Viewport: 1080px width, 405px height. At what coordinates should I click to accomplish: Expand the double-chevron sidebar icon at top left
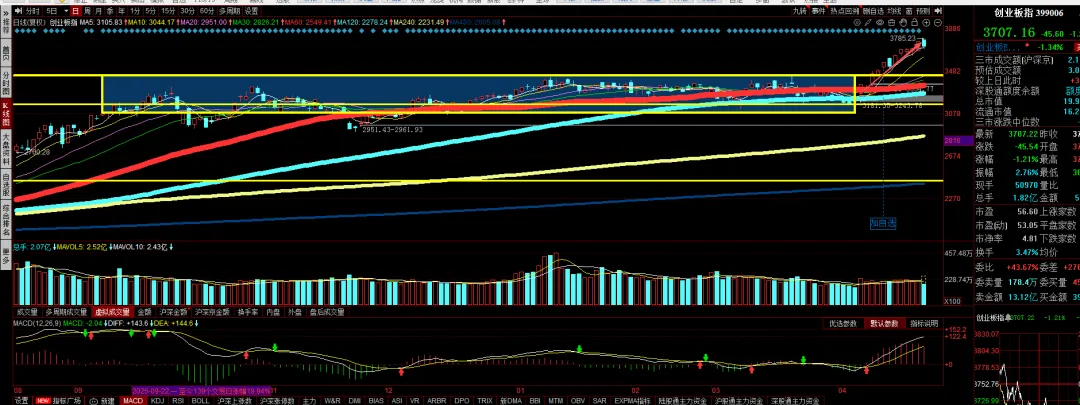[6, 13]
